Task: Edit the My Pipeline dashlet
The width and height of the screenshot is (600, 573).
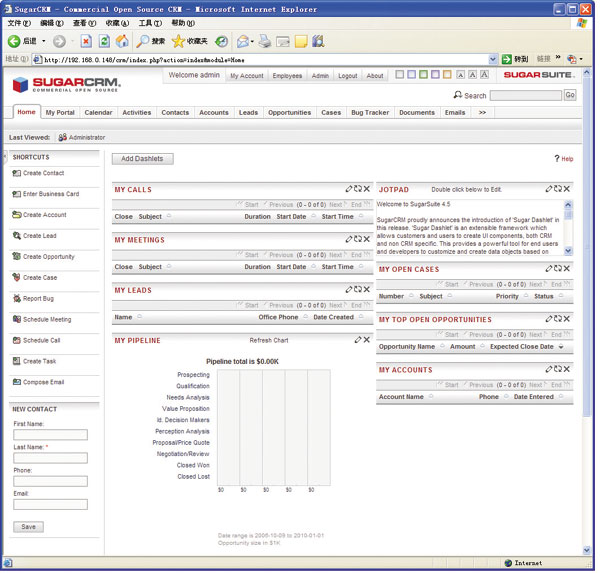Action: click(x=358, y=340)
